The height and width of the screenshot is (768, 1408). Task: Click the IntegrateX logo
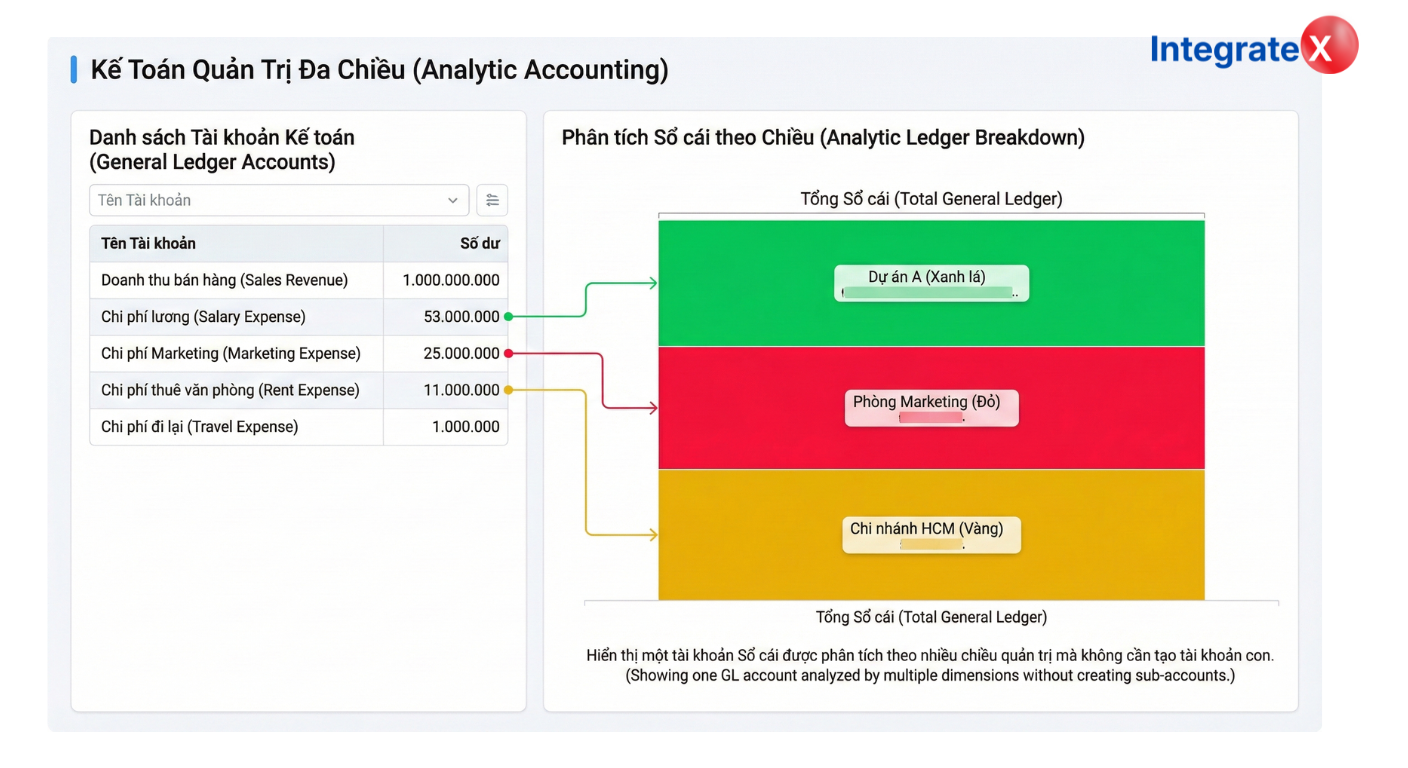coord(1253,47)
